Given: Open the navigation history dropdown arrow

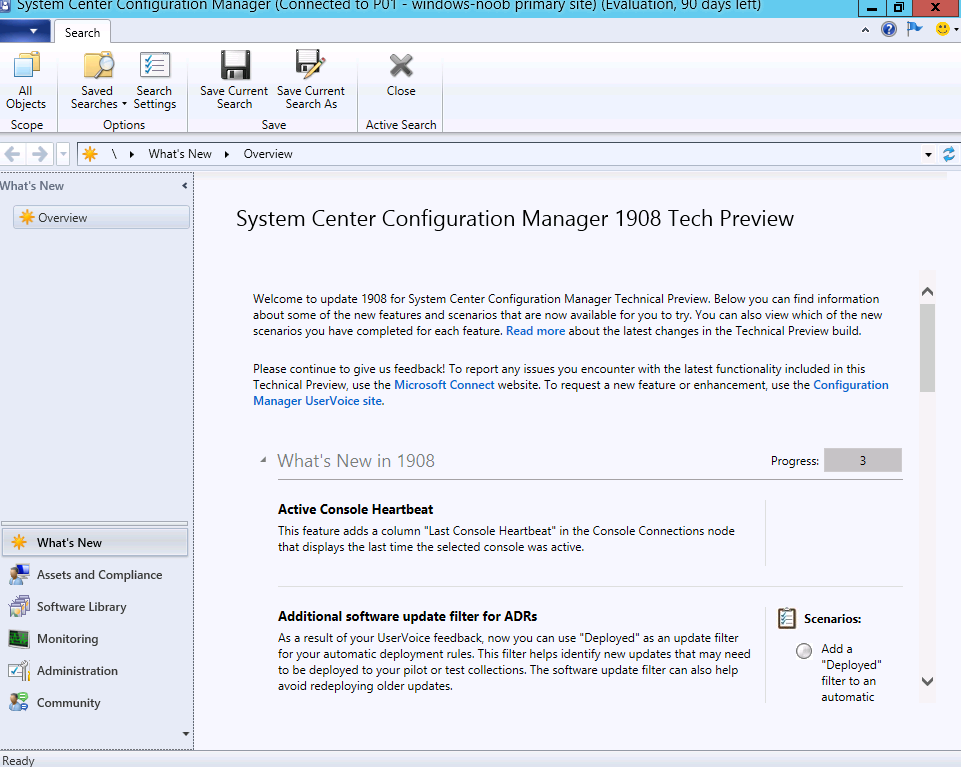Looking at the screenshot, I should pos(63,154).
